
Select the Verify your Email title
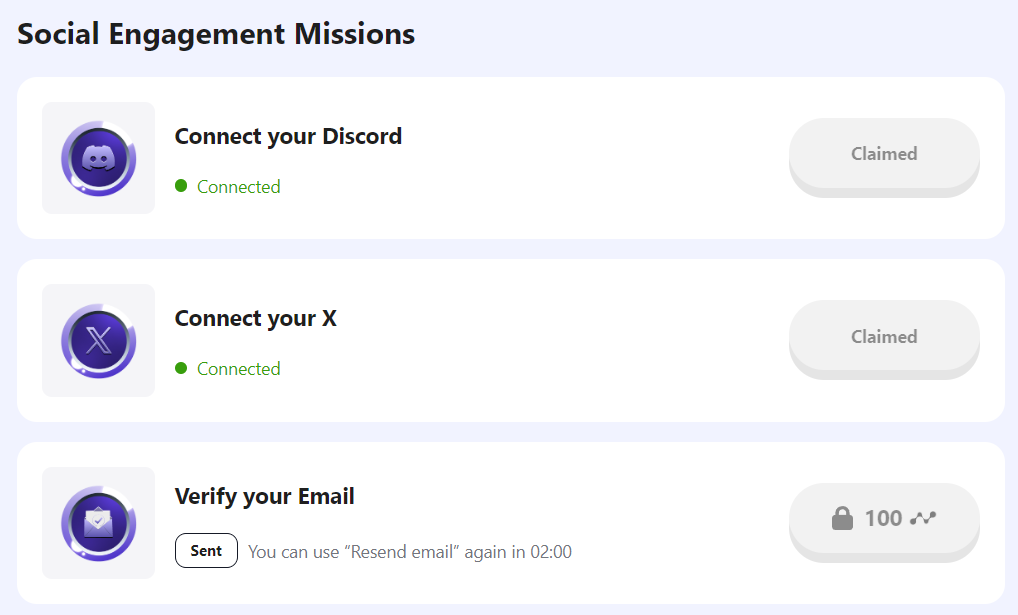(x=264, y=497)
